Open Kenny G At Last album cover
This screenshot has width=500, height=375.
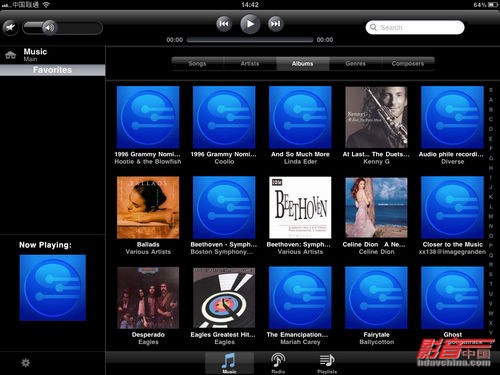[x=376, y=117]
